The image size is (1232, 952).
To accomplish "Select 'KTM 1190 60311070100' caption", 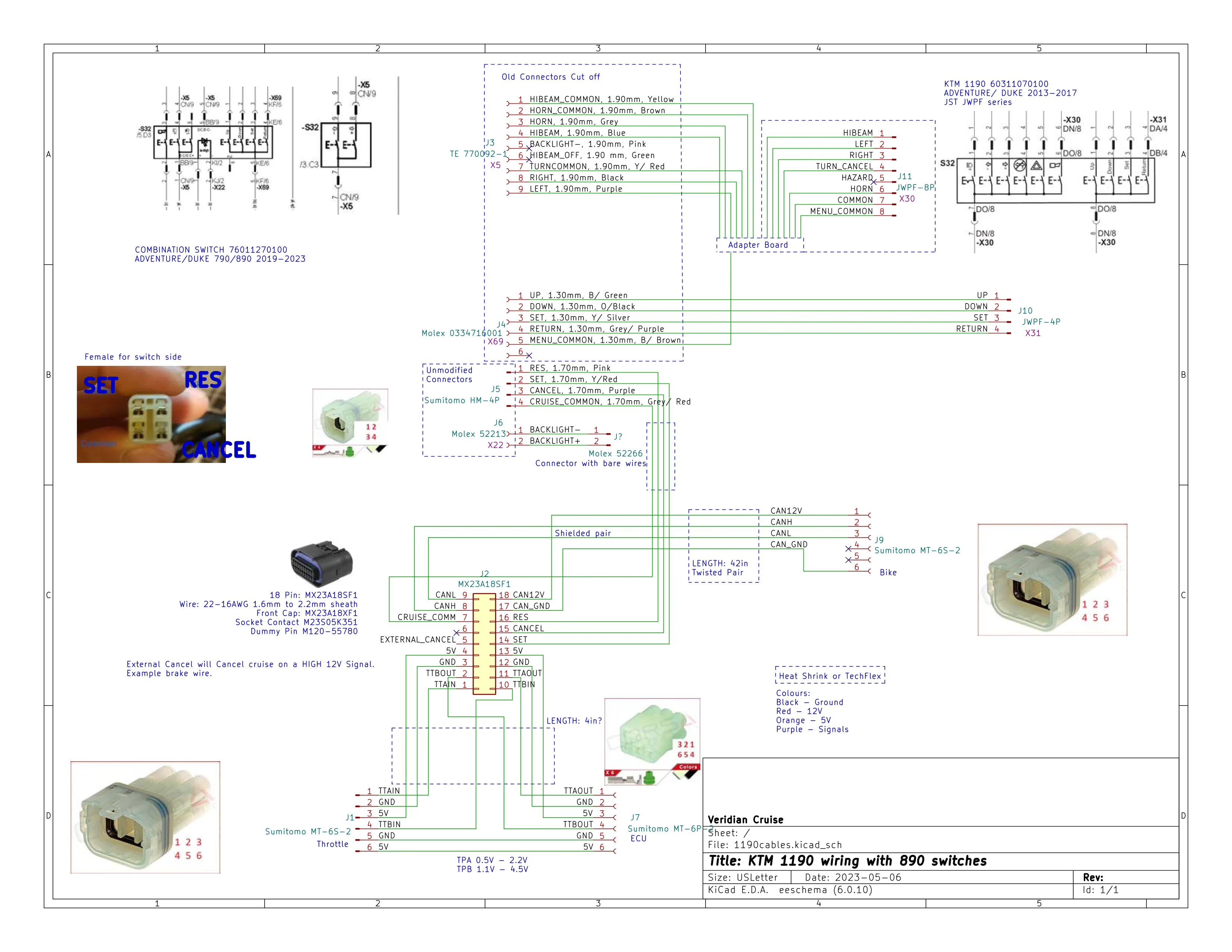I will click(996, 84).
